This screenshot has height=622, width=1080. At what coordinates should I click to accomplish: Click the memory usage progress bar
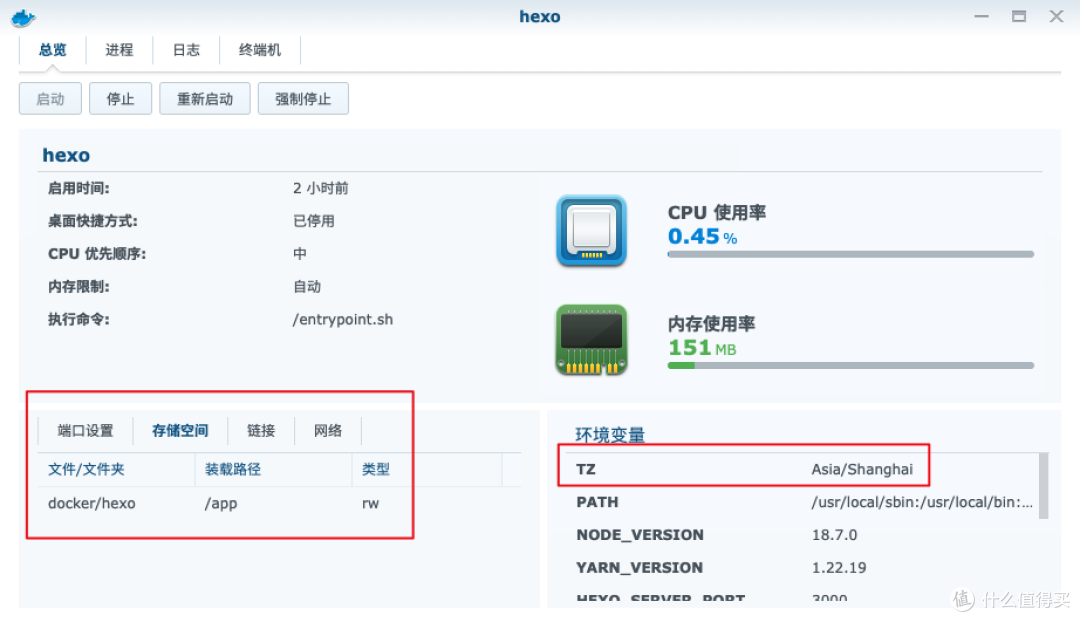(850, 365)
